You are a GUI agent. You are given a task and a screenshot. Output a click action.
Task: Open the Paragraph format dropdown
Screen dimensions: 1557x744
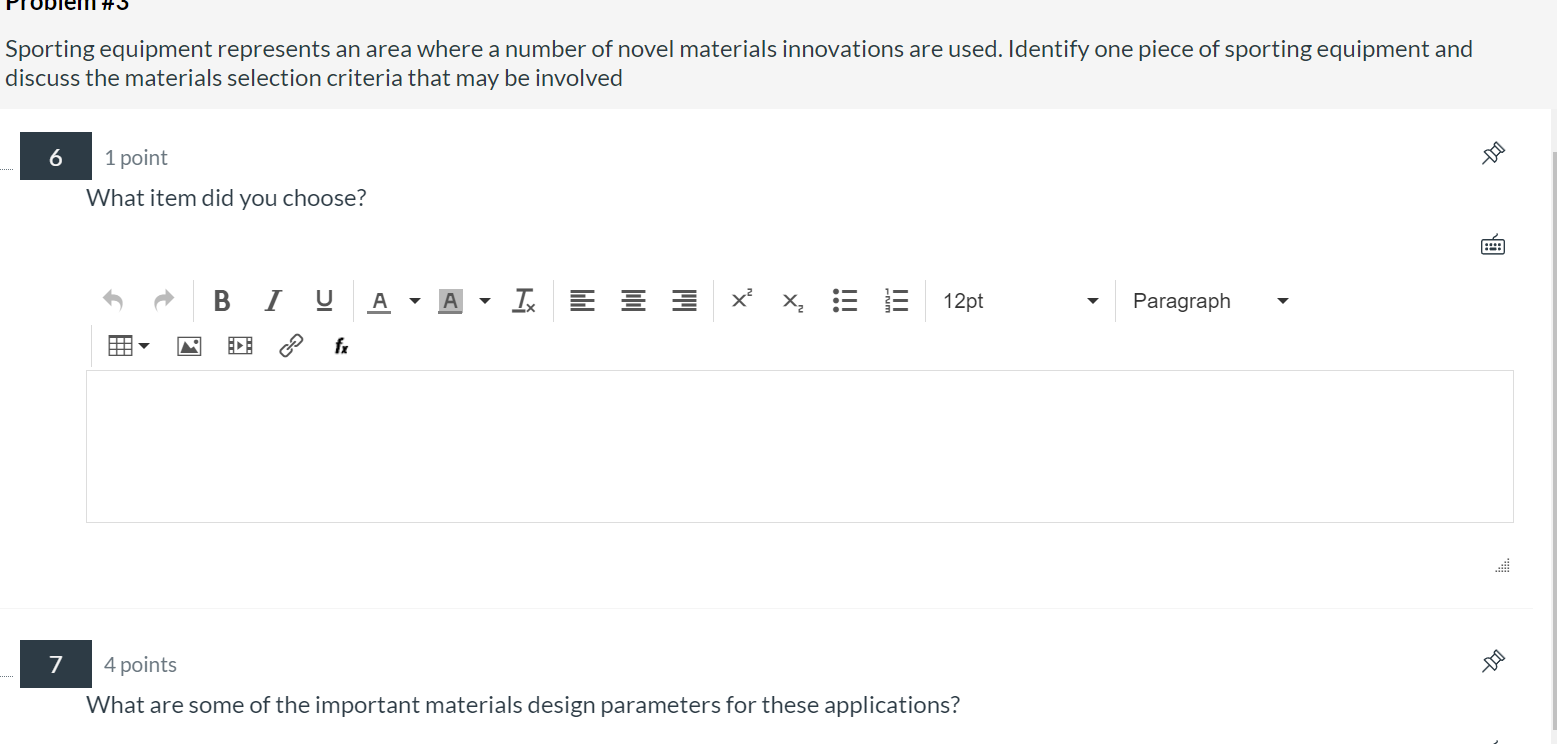coord(1210,301)
